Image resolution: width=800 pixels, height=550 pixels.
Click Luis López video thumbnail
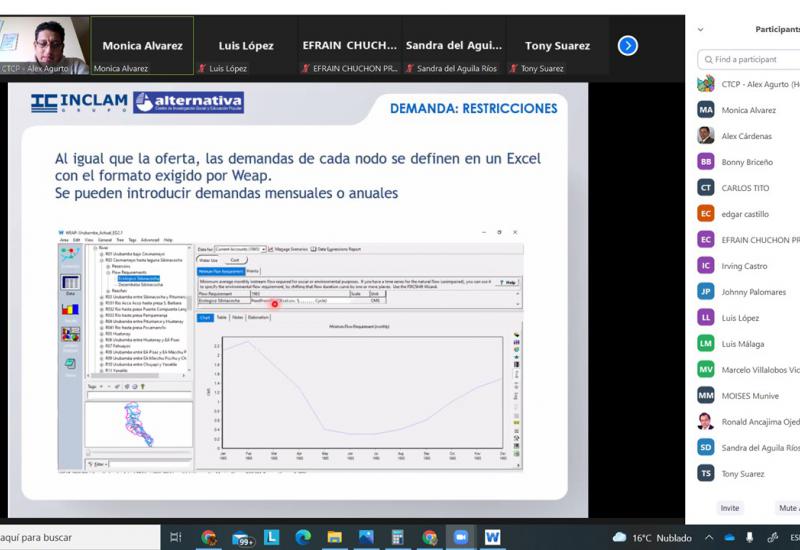[246, 46]
